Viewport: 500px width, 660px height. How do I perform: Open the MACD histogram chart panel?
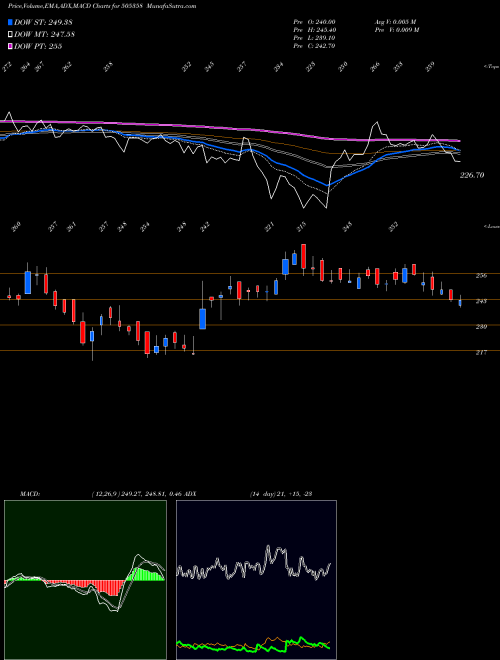85,580
